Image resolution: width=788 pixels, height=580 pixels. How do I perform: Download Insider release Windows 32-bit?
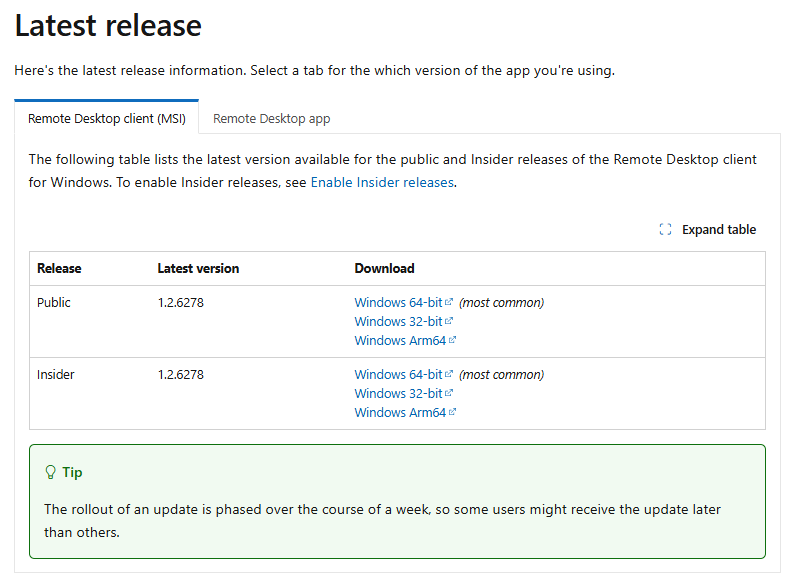point(398,393)
